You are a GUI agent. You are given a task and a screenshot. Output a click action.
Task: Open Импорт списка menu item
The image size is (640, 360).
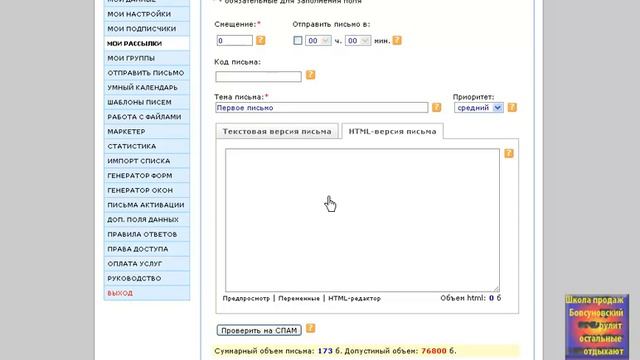147,161
